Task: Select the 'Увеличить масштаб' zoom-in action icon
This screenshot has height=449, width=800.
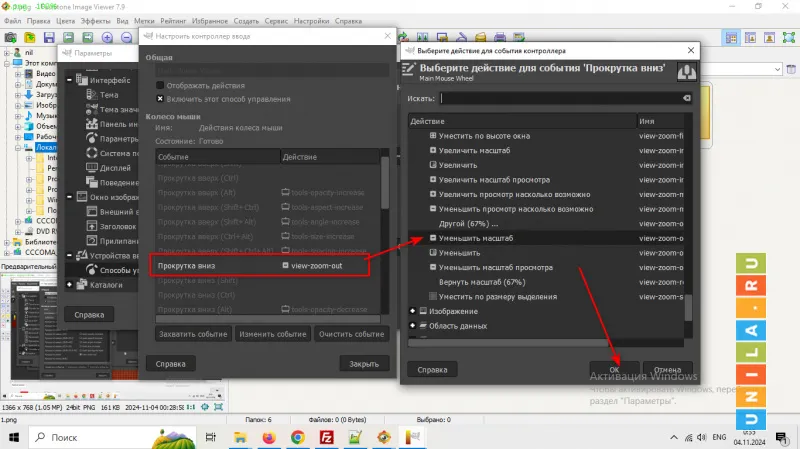Action: pyautogui.click(x=433, y=150)
